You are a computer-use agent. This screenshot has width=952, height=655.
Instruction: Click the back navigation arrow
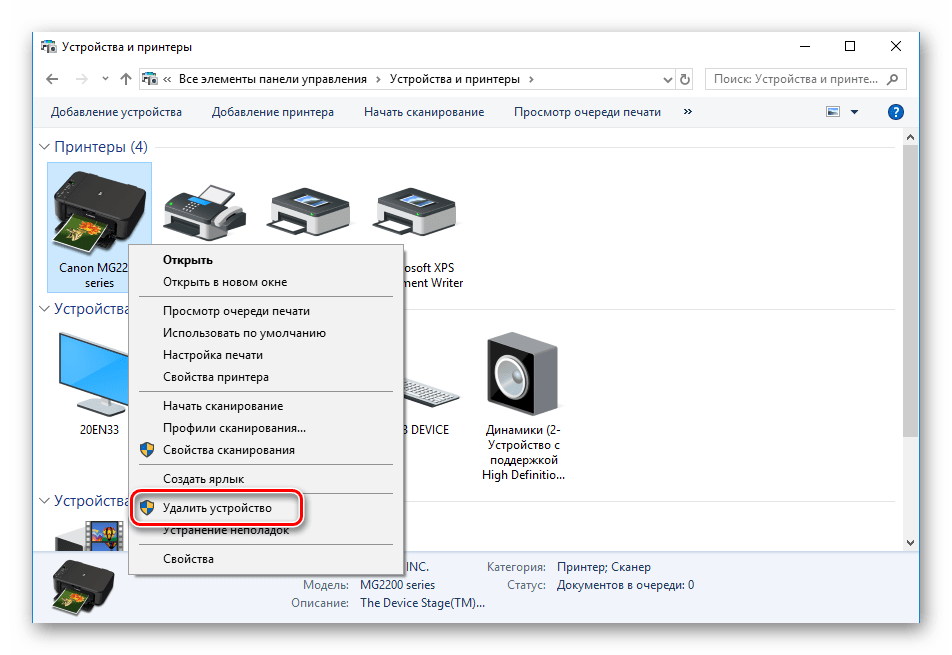pos(53,79)
